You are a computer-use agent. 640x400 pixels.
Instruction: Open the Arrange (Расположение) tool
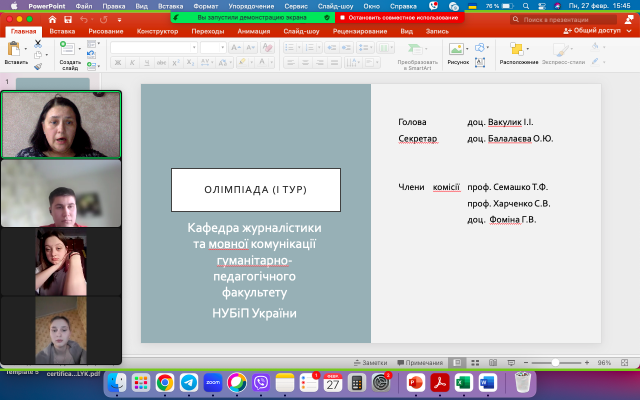pos(518,50)
